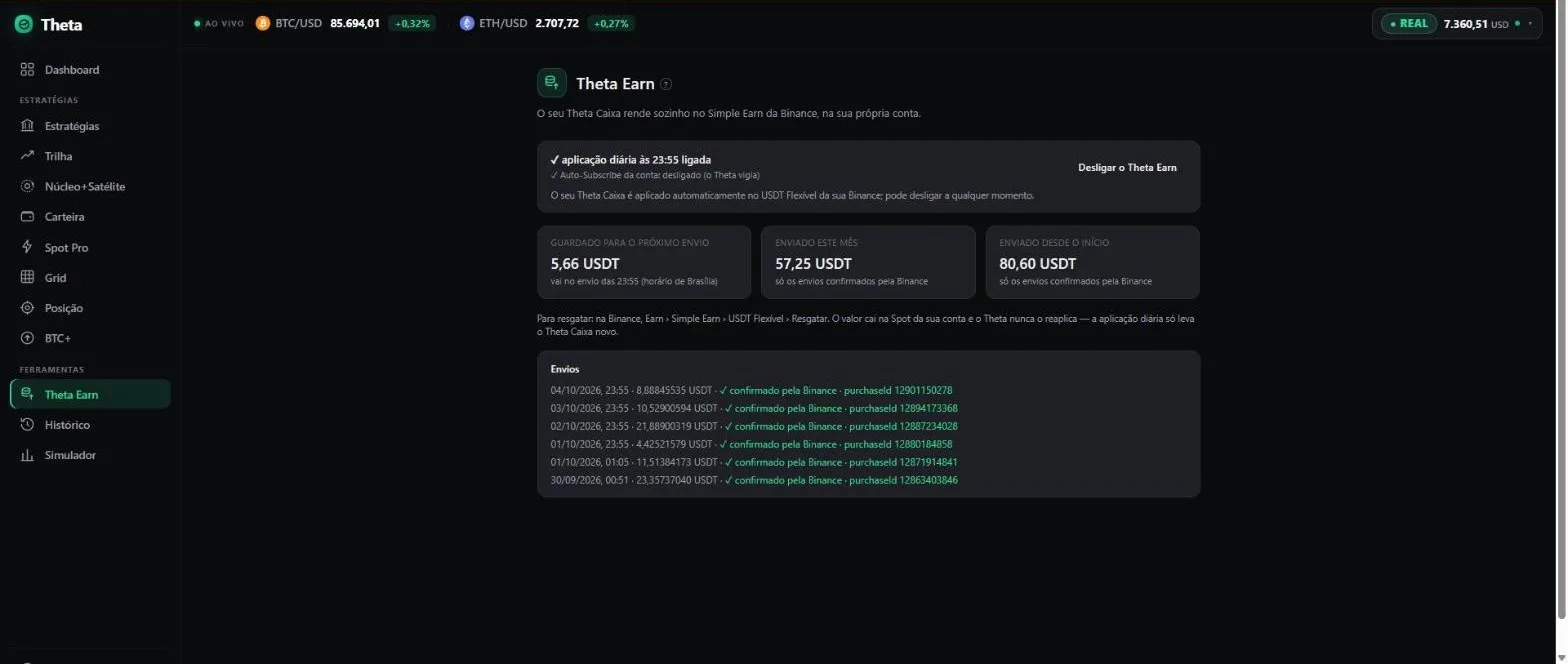The image size is (1568, 664).
Task: Click the Carteira wallet icon
Action: 27,217
